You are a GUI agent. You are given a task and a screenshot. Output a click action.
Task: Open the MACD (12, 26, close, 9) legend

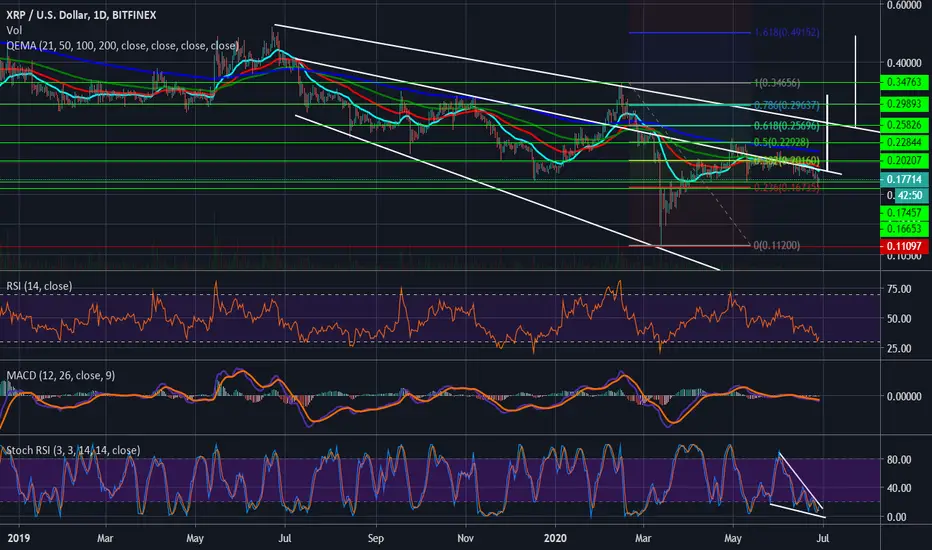click(x=61, y=375)
